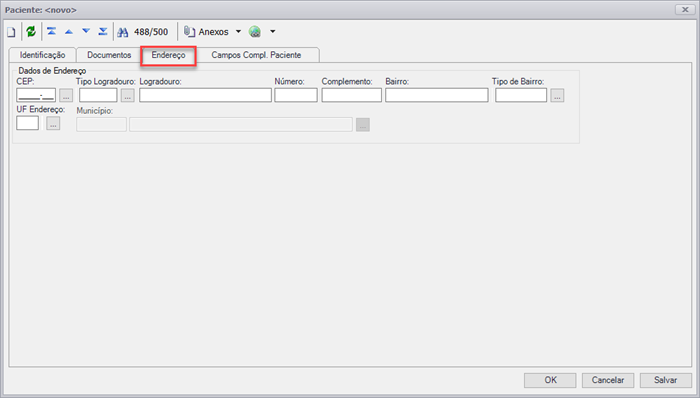The height and width of the screenshot is (398, 700).
Task: Click the Município lookup ellipsis button
Action: click(x=363, y=125)
